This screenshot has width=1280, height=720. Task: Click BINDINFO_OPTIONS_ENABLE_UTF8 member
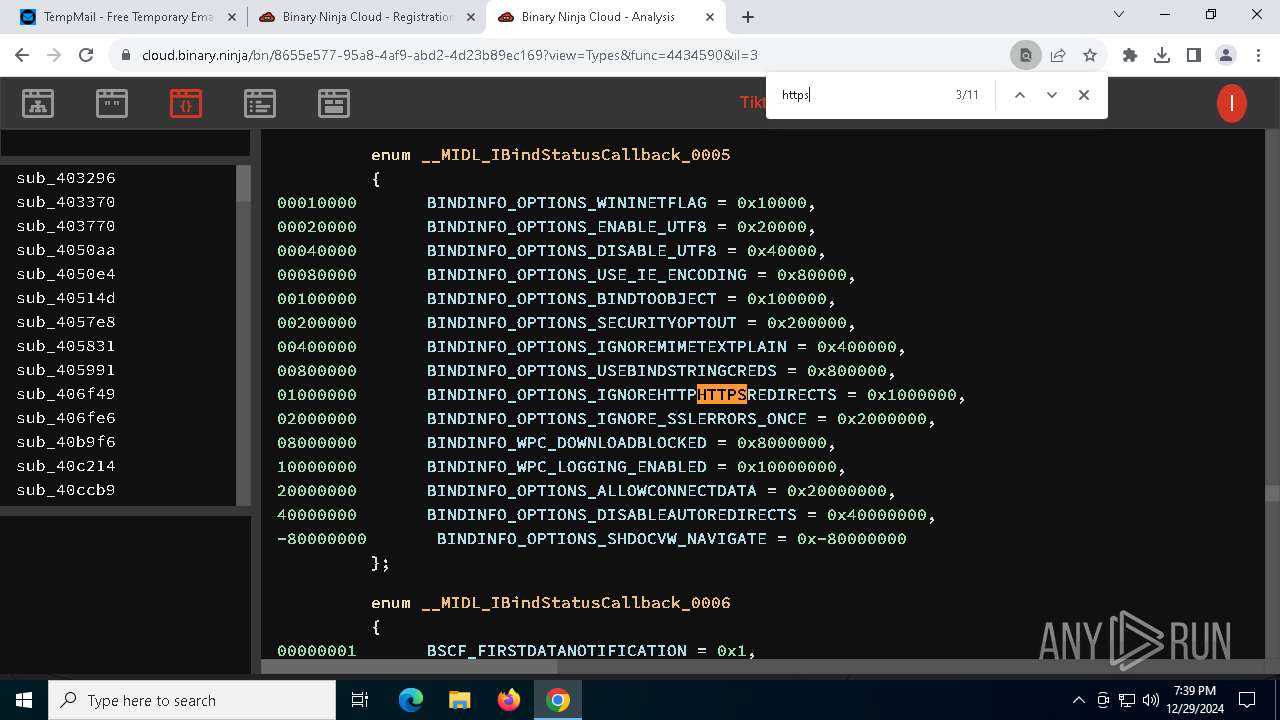click(x=567, y=226)
